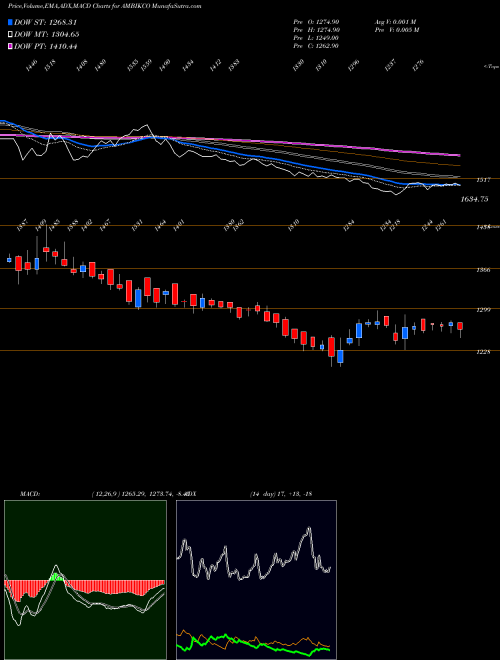Image resolution: width=500 pixels, height=660 pixels.
Task: Select the DOW PT: 1410.44 label
Action: [46, 46]
